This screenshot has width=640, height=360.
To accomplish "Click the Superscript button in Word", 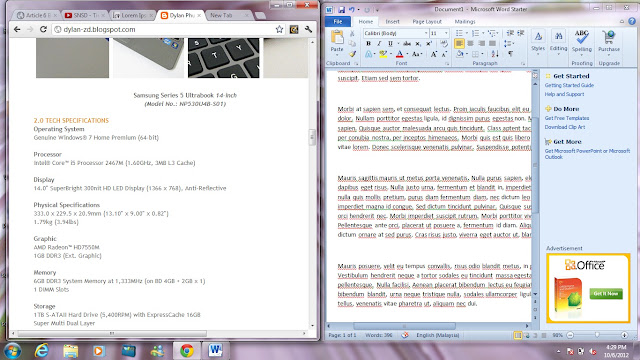I will (429, 43).
